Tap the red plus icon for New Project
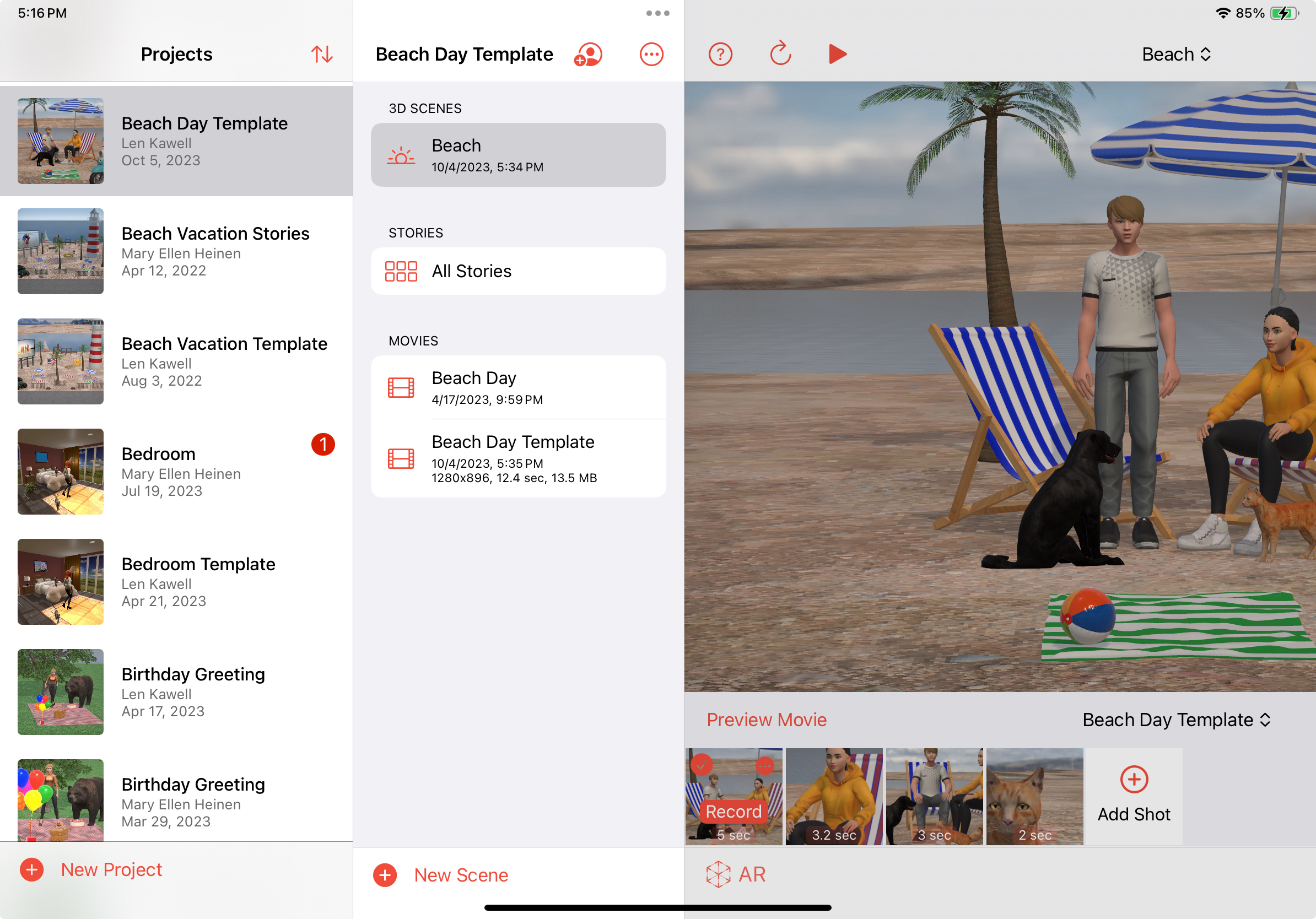1316x919 pixels. [31, 869]
